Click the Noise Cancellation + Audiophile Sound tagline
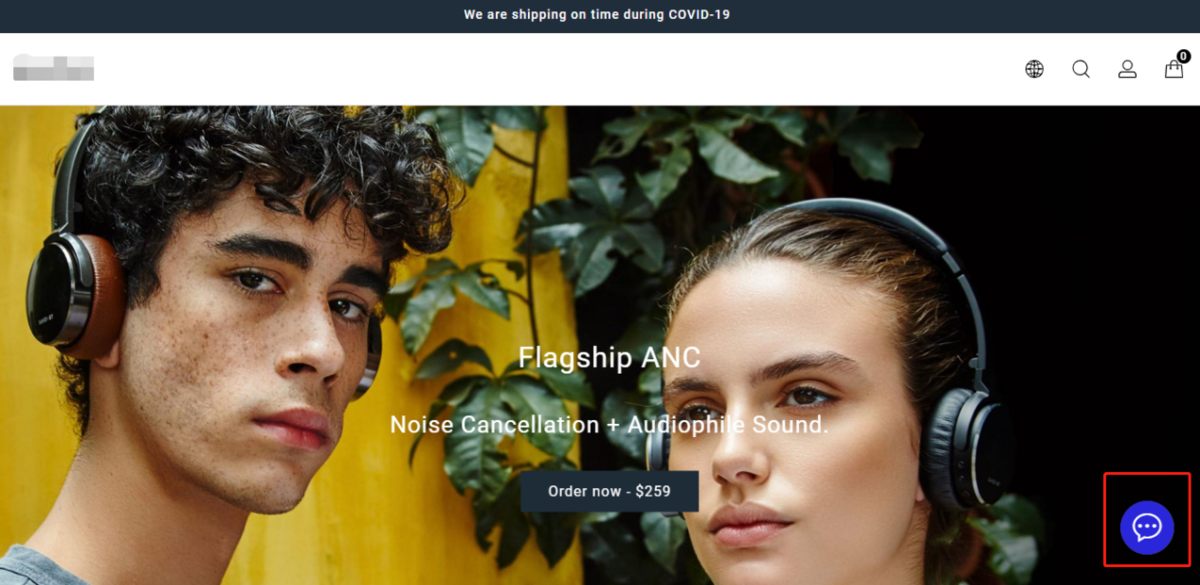 pos(609,425)
